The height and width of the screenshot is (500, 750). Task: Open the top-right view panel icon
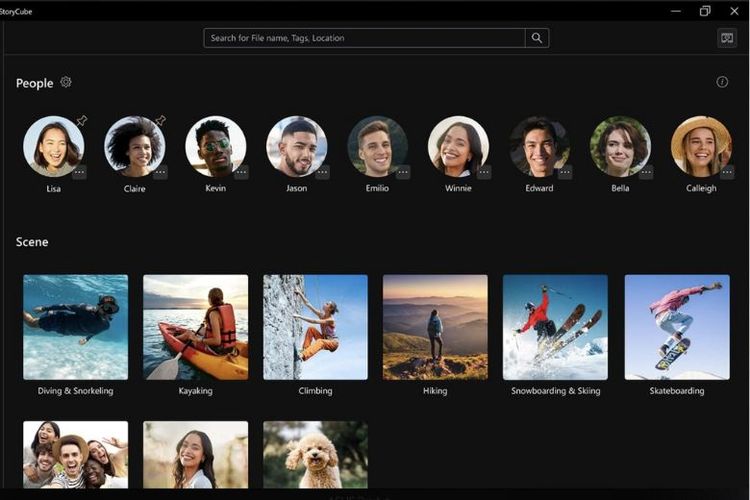(x=727, y=38)
